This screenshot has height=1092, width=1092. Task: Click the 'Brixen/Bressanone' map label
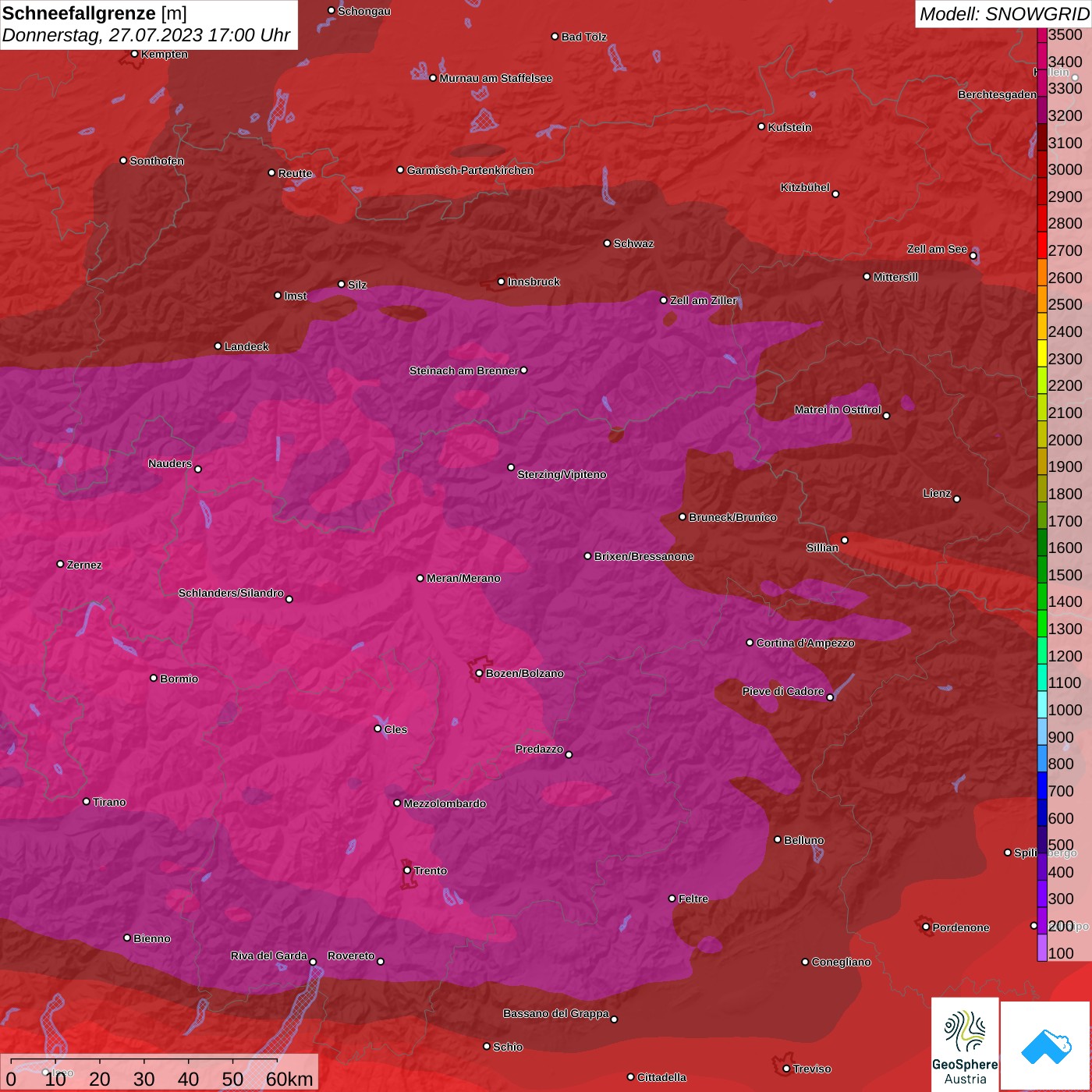(643, 556)
